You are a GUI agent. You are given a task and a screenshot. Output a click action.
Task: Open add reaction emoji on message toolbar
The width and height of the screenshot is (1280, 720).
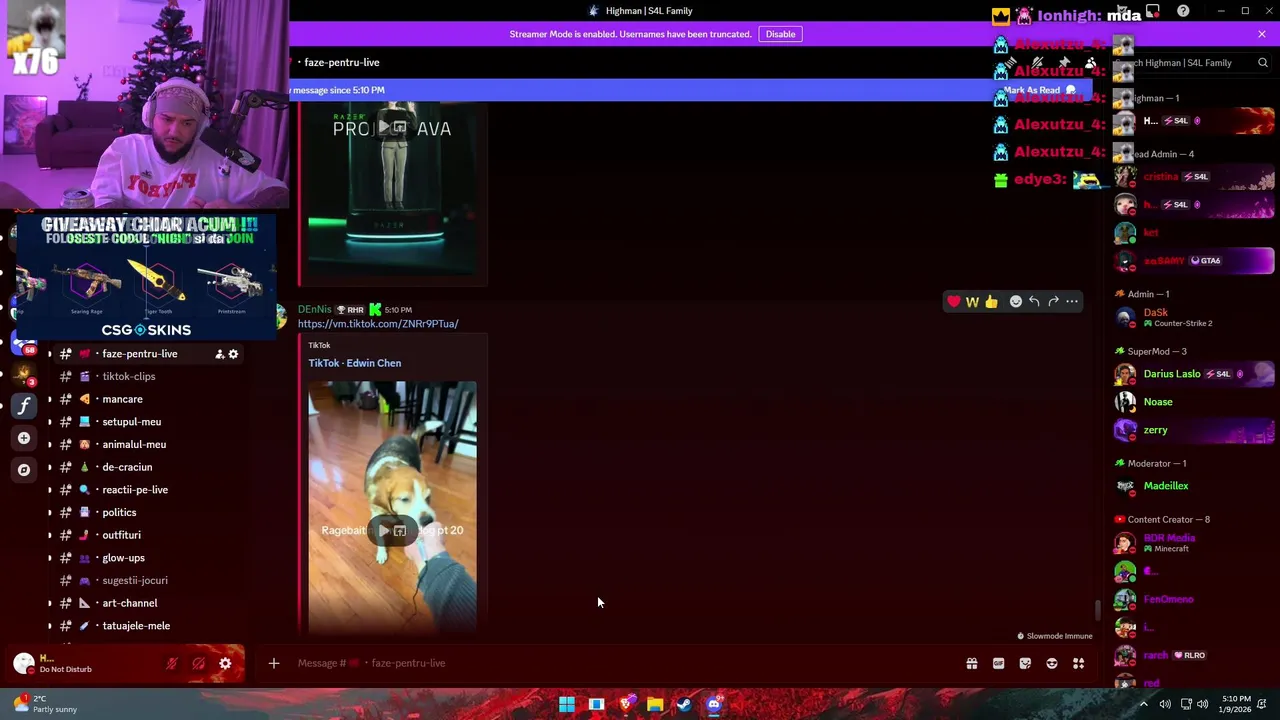pos(1015,301)
